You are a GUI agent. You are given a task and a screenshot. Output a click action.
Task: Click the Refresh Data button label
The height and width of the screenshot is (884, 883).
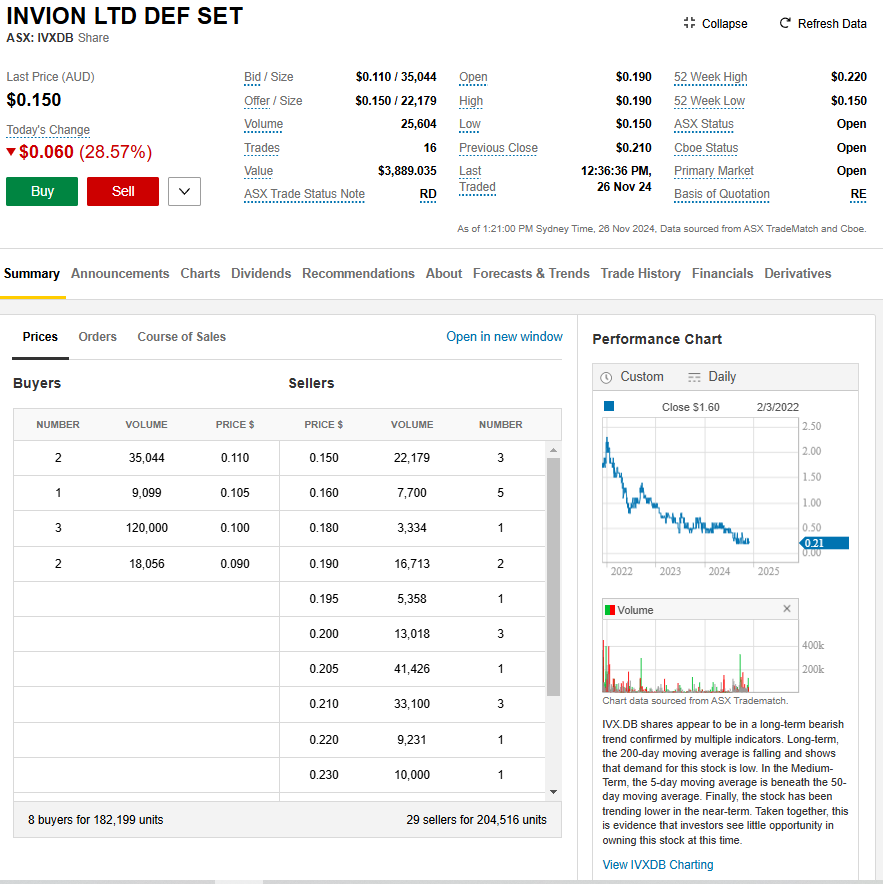point(832,24)
